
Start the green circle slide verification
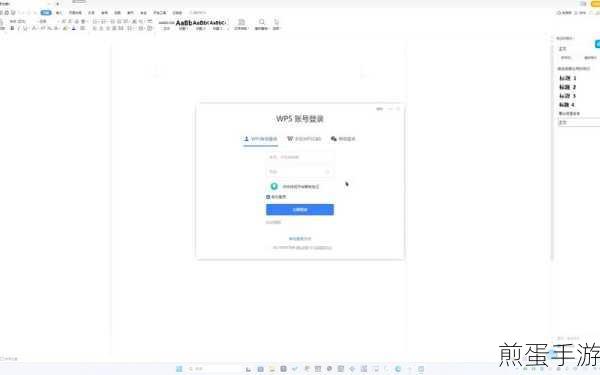[274, 186]
